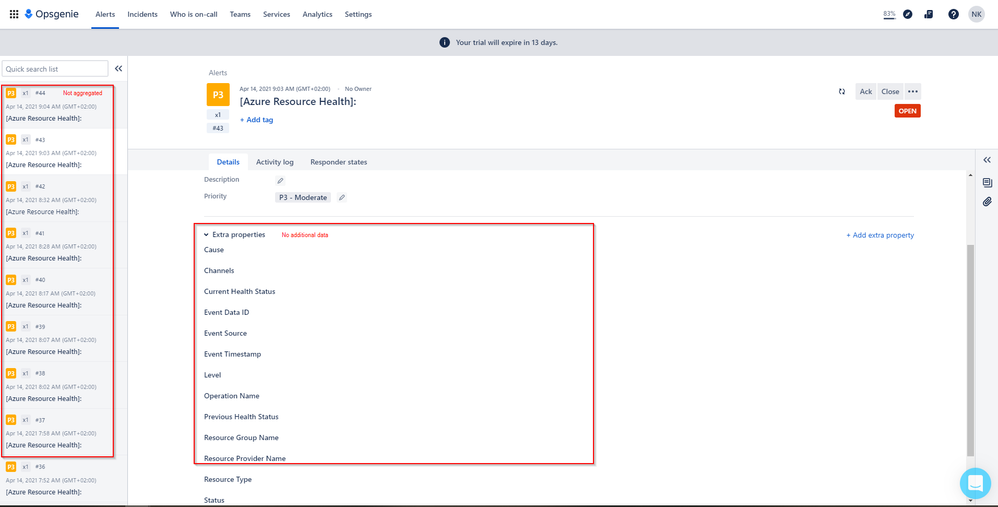
Task: Switch to the Activity log tab
Action: click(275, 162)
